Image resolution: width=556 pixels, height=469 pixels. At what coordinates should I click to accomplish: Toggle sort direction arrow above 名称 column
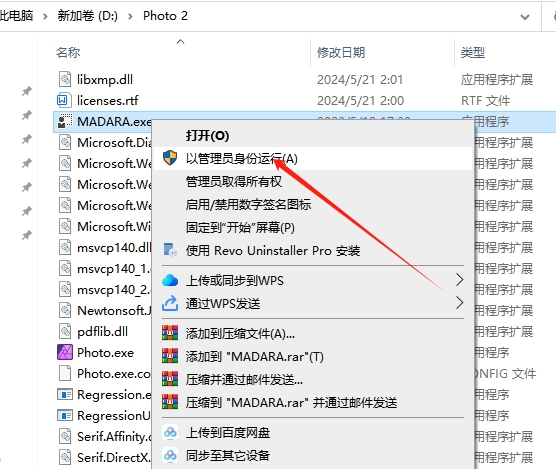tap(180, 41)
